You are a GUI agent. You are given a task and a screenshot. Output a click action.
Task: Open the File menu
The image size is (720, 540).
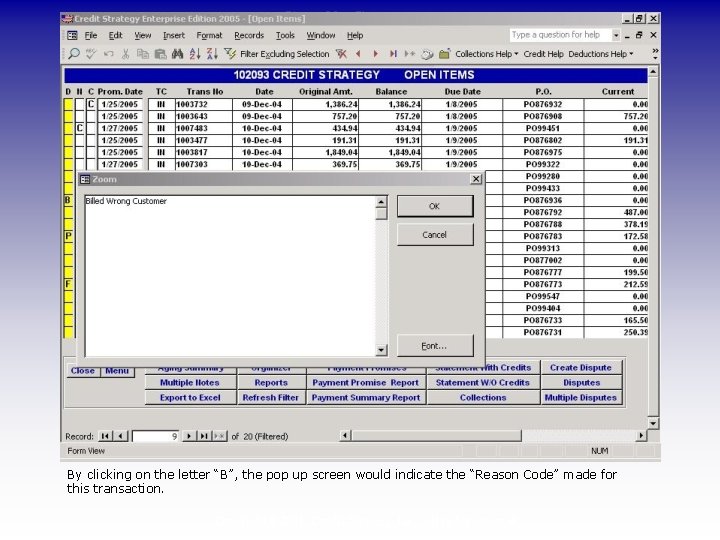pos(90,35)
